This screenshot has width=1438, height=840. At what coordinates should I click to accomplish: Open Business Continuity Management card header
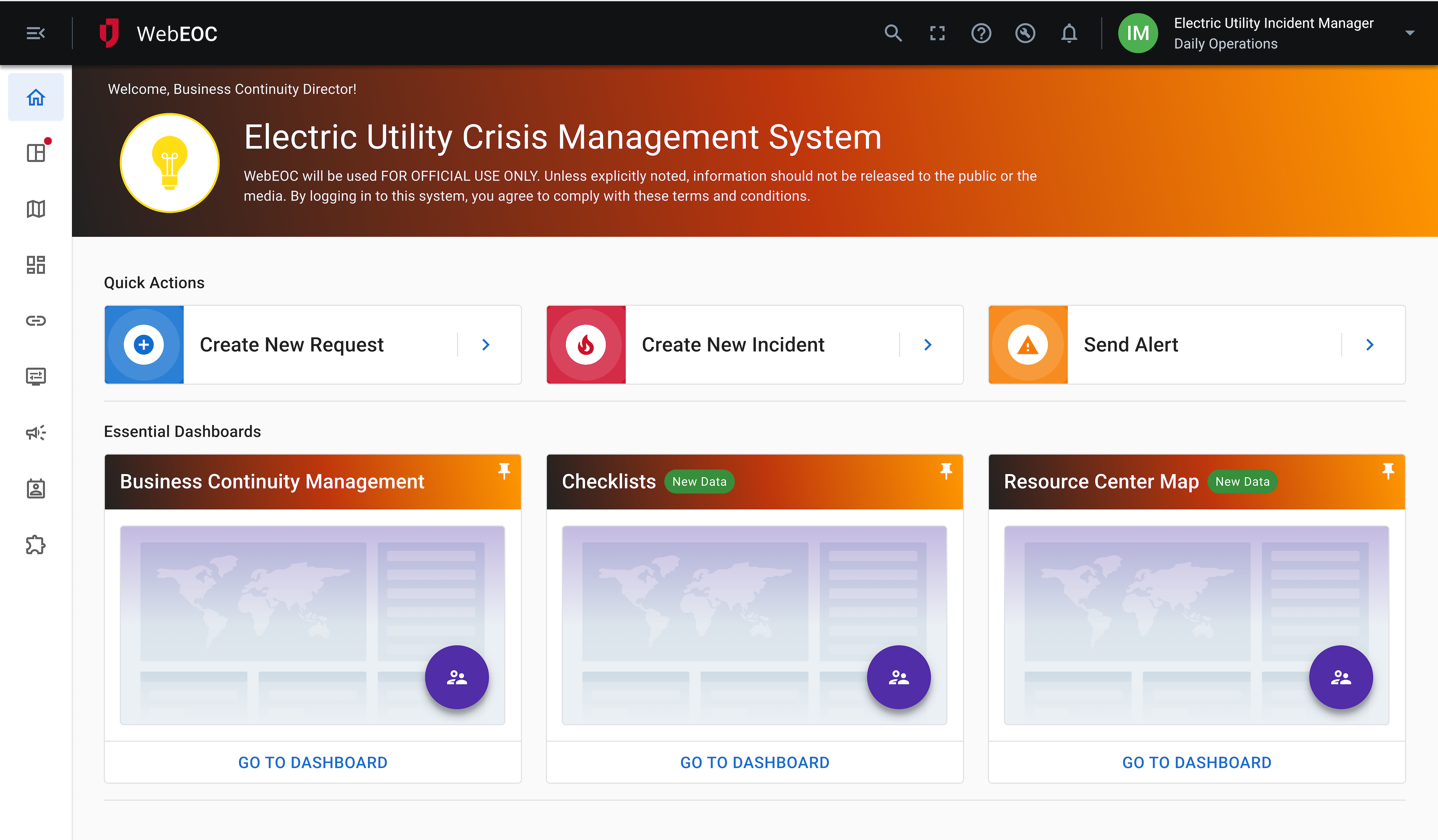[313, 482]
